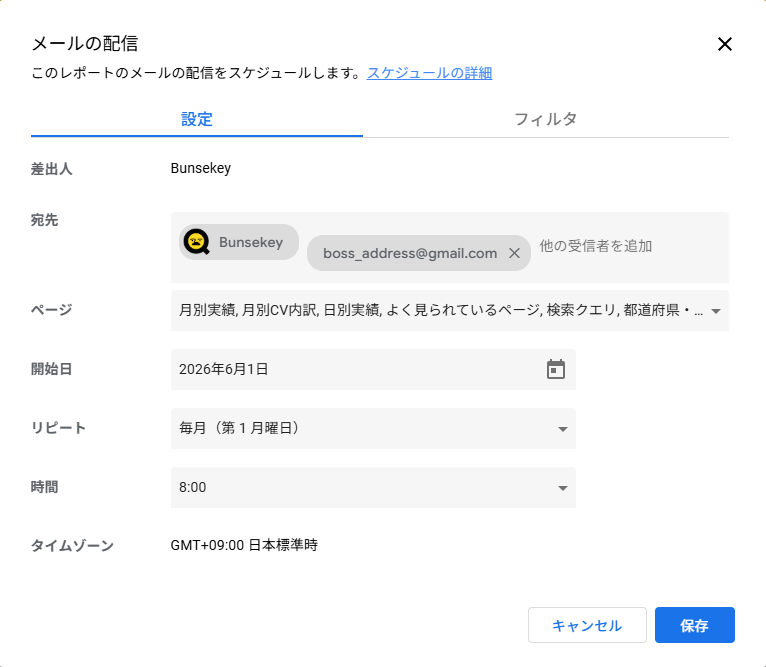Open the リピート dropdown 毎月（第1月曜日）

pyautogui.click(x=373, y=429)
